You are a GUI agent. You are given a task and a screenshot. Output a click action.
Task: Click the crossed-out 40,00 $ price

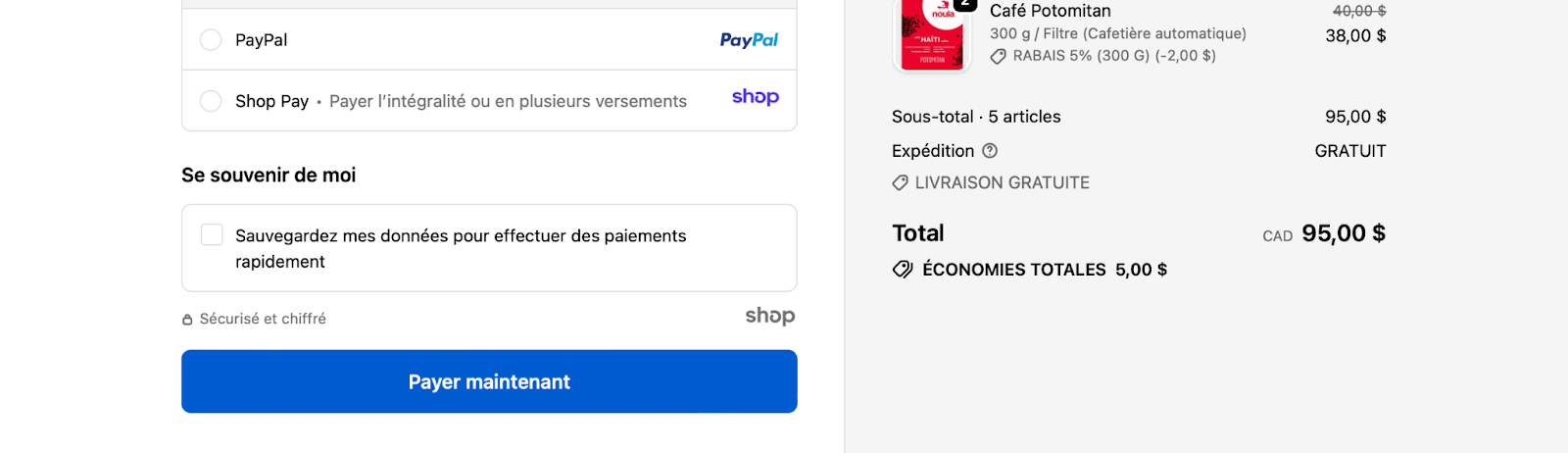point(1358,11)
